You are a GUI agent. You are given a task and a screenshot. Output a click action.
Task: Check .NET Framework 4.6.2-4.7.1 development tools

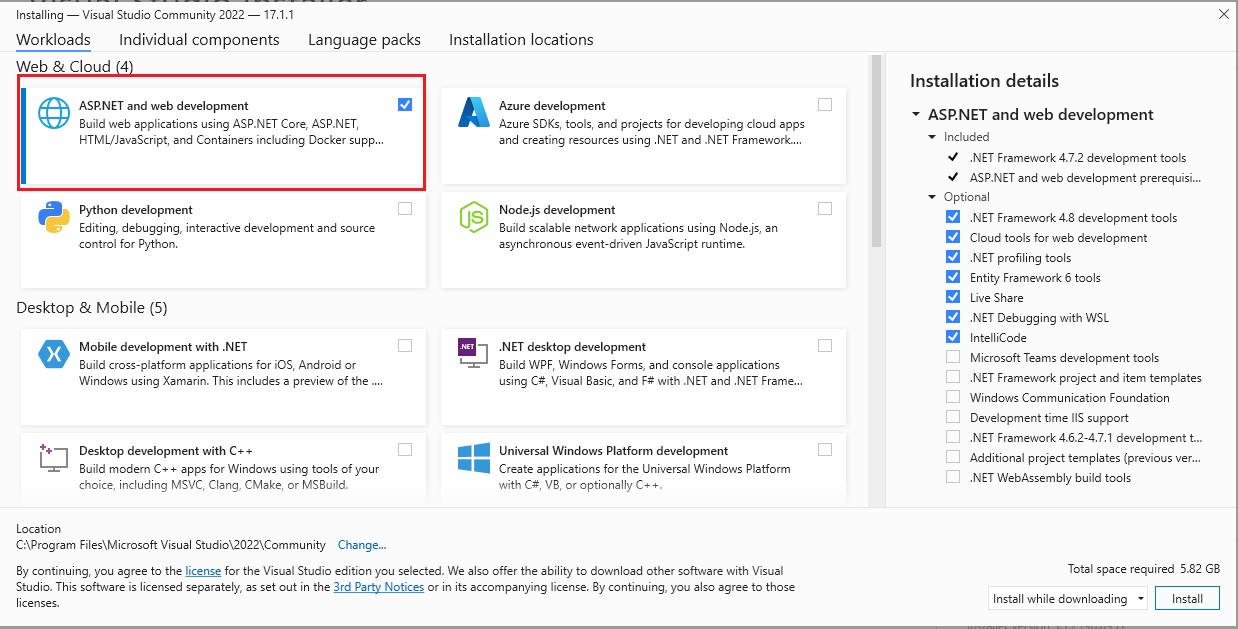(953, 437)
